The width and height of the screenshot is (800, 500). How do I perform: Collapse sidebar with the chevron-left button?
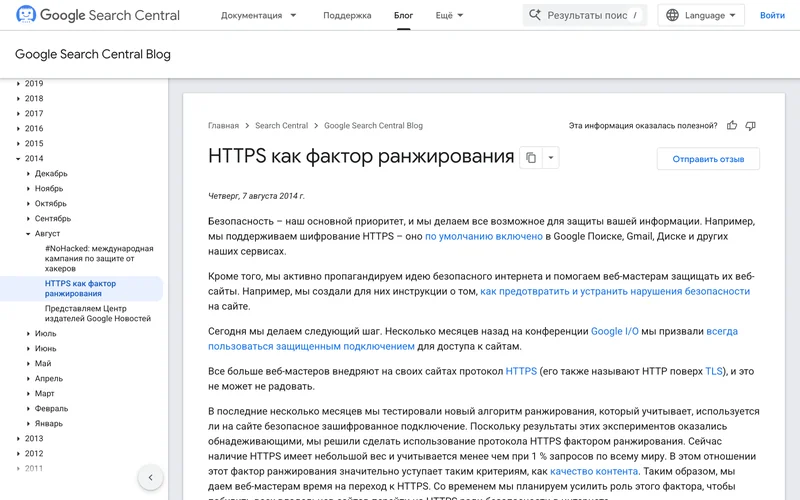coord(151,478)
